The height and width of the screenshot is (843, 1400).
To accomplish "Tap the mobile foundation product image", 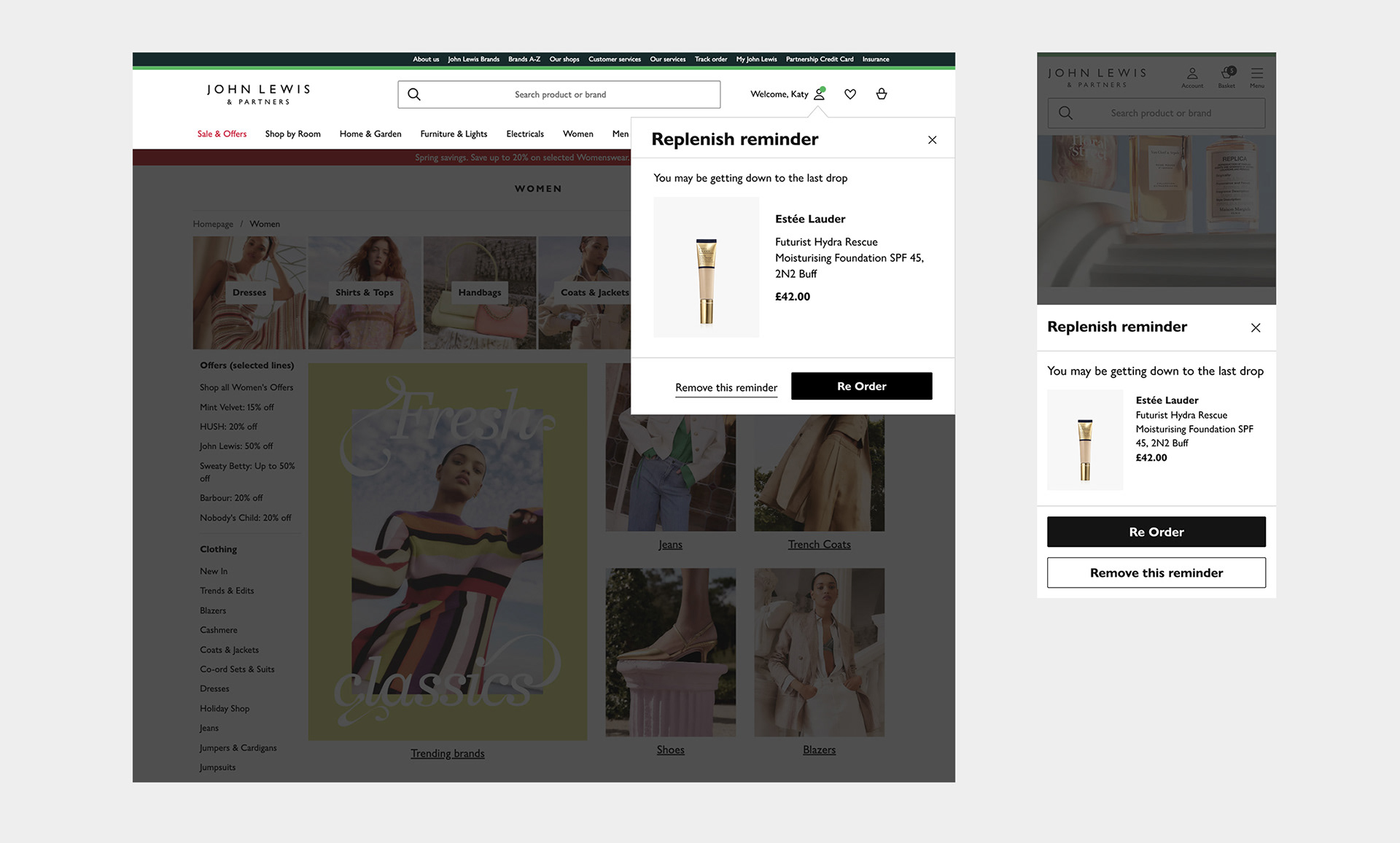I will (1085, 440).
